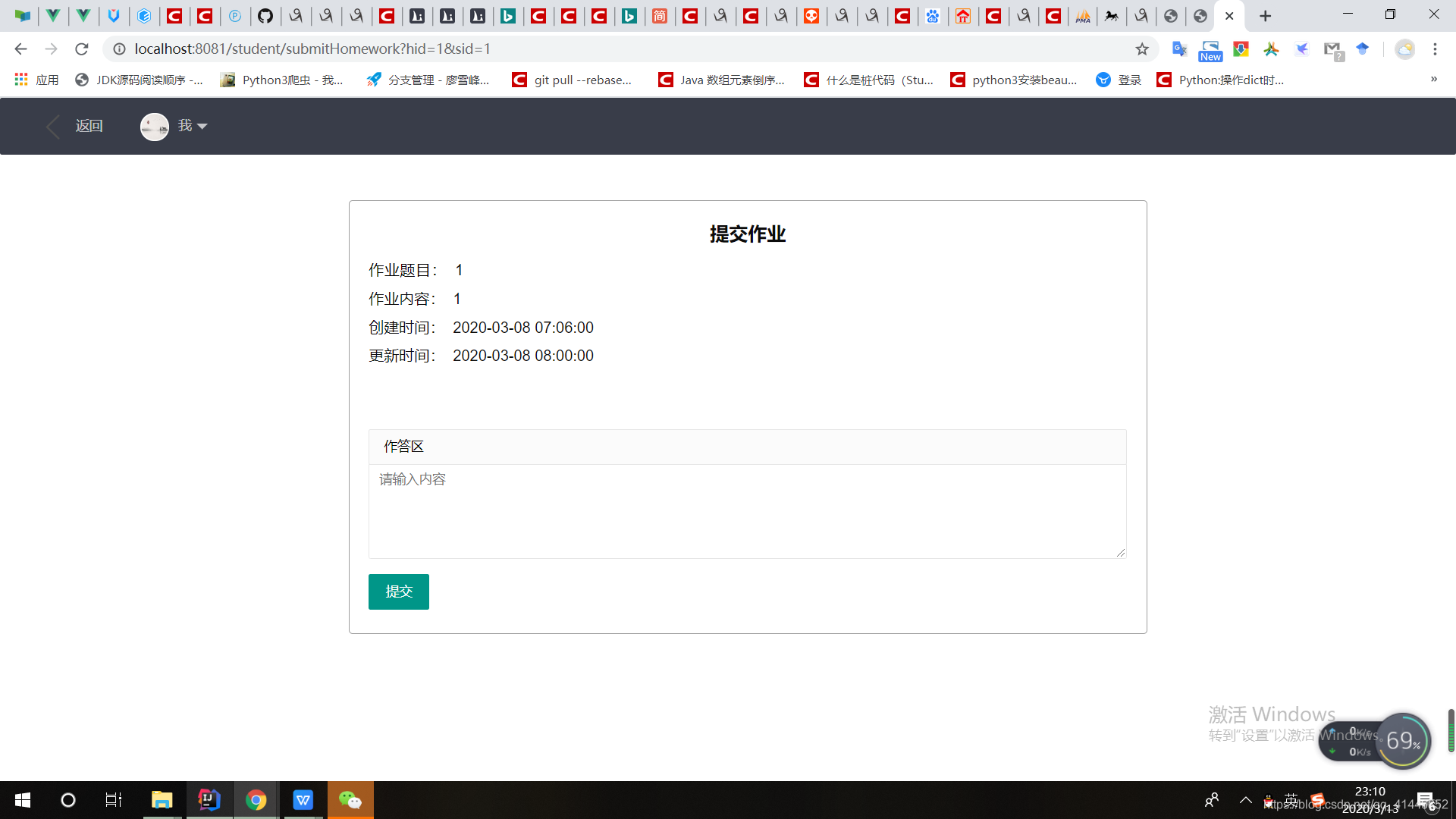Expand hidden bookmarks with the chevron »,
The height and width of the screenshot is (819, 1456).
pos(1435,79)
